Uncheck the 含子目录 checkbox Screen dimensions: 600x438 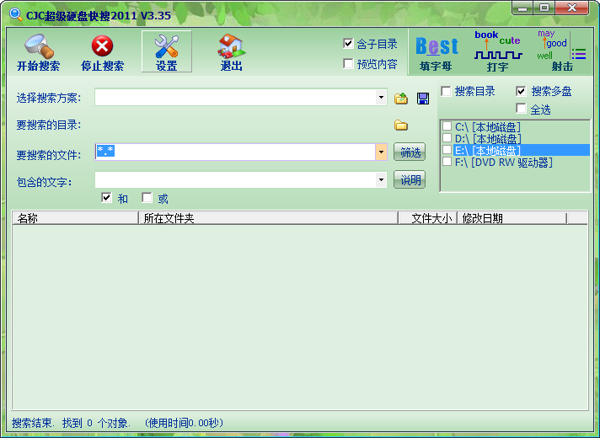[348, 44]
